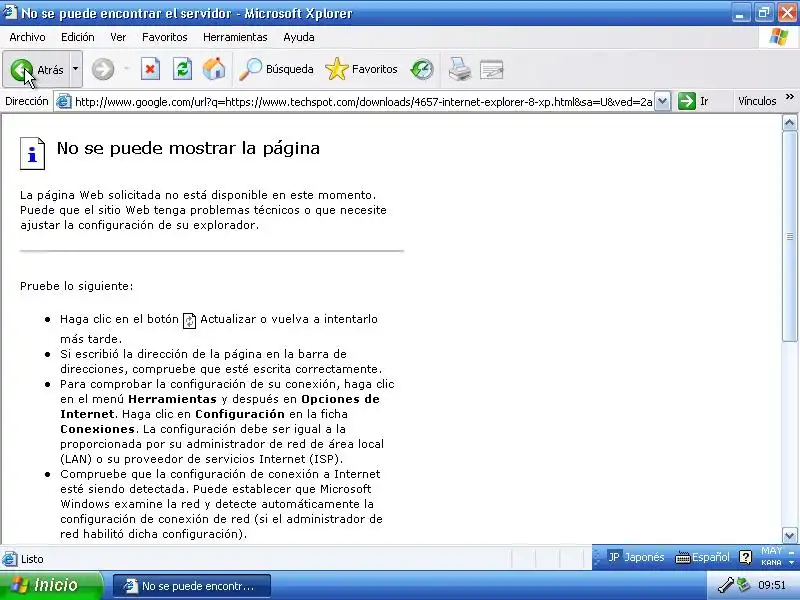Click the page icon in address bar

coord(63,101)
